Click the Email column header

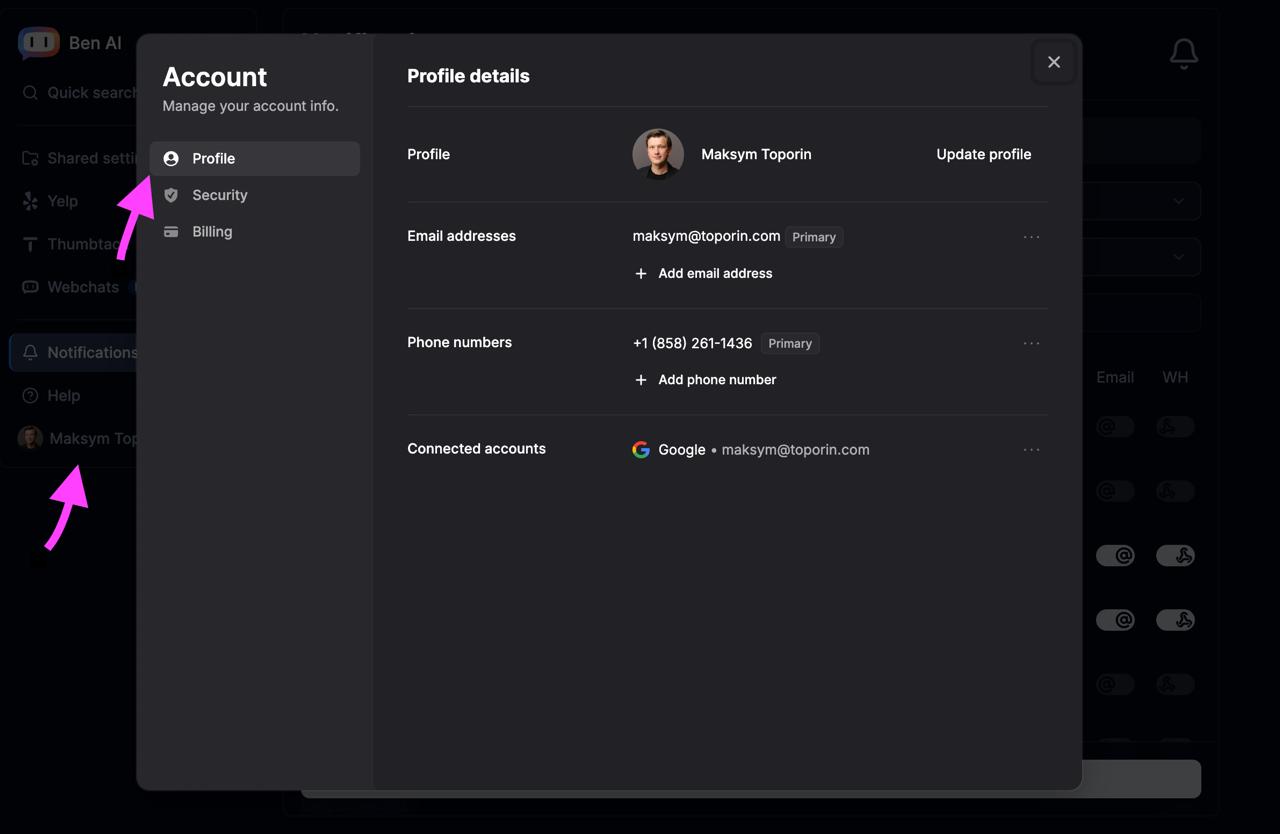pyautogui.click(x=1115, y=377)
